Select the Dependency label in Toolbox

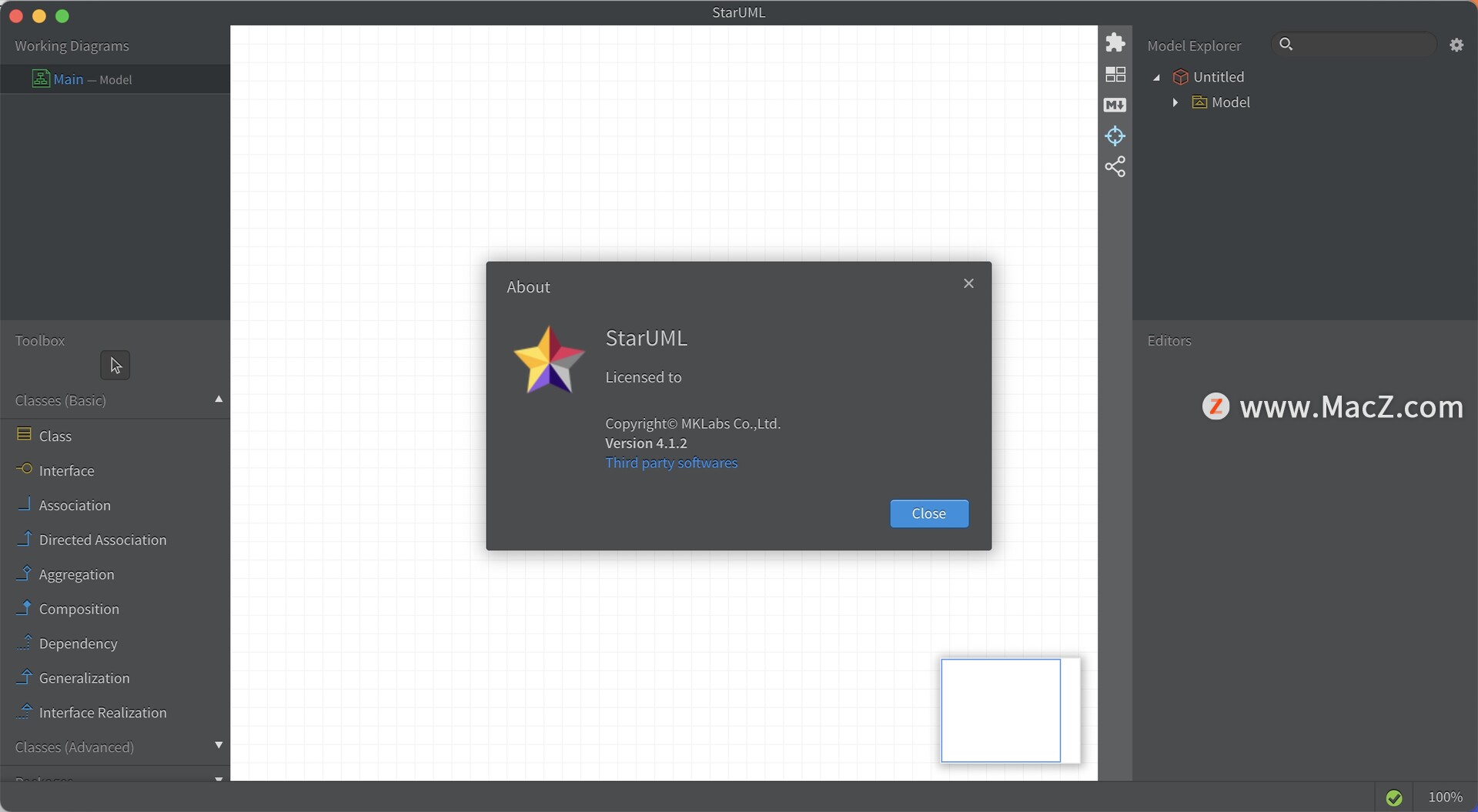pyautogui.click(x=79, y=644)
